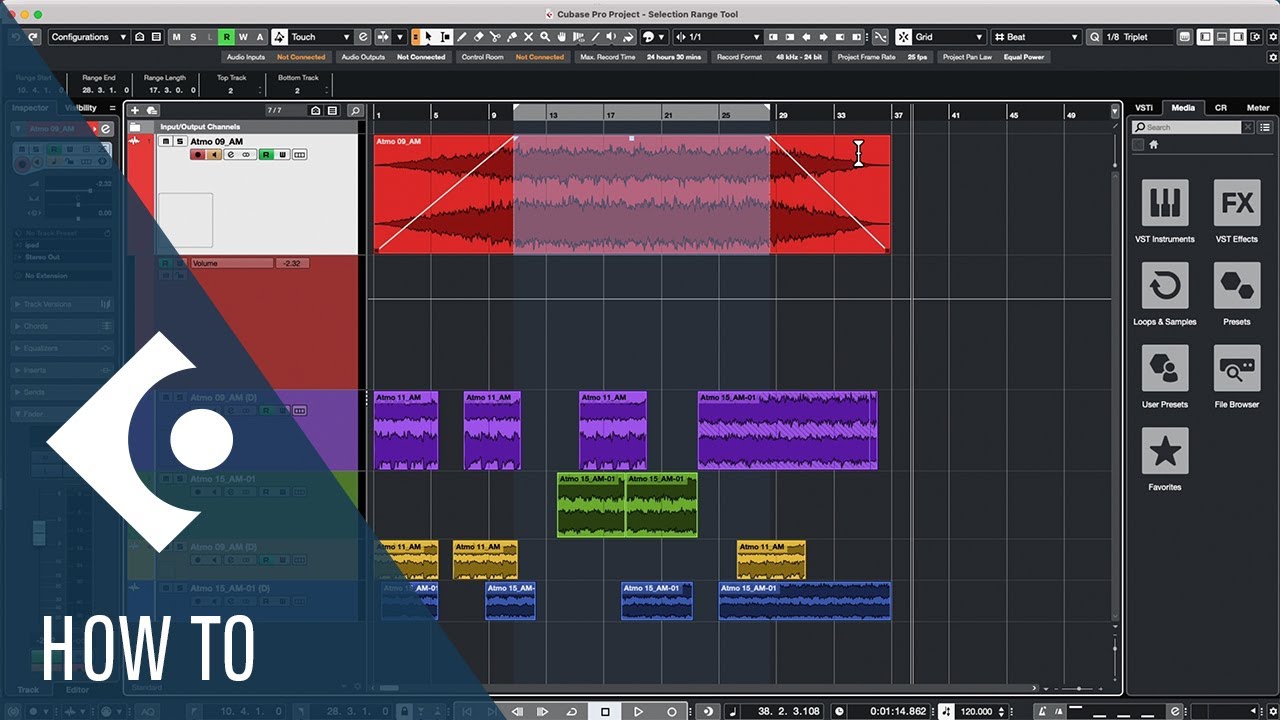This screenshot has height=720, width=1280.
Task: Open the Configurations dropdown
Action: tap(89, 37)
